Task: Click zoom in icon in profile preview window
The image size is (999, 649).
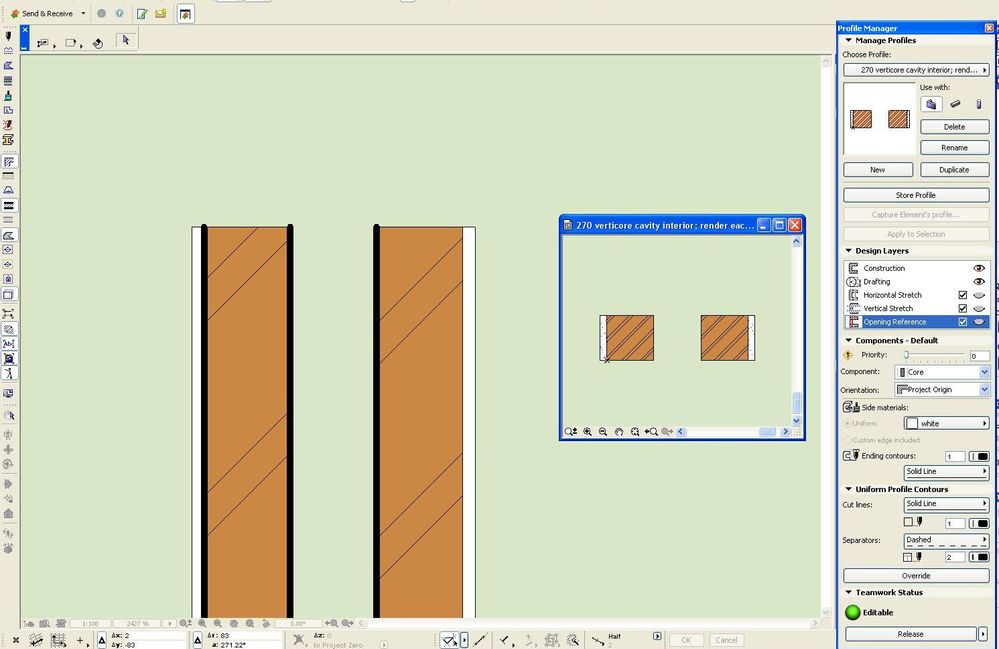Action: (587, 432)
